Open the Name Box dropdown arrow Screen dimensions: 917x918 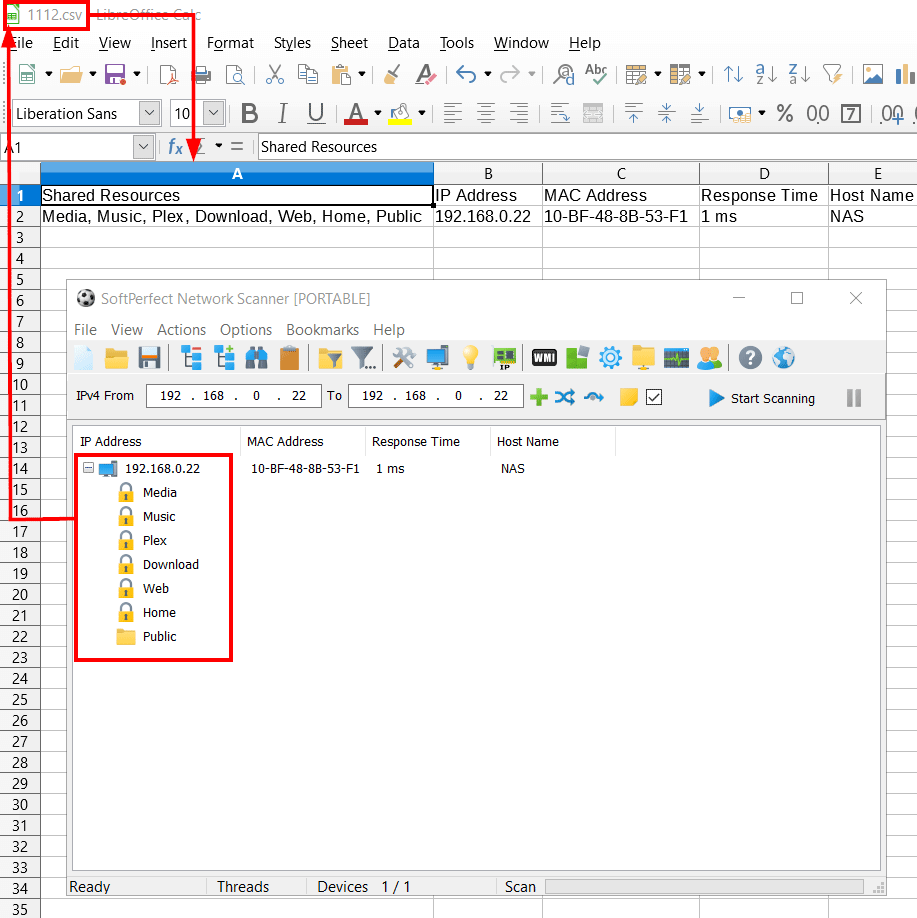pyautogui.click(x=143, y=147)
